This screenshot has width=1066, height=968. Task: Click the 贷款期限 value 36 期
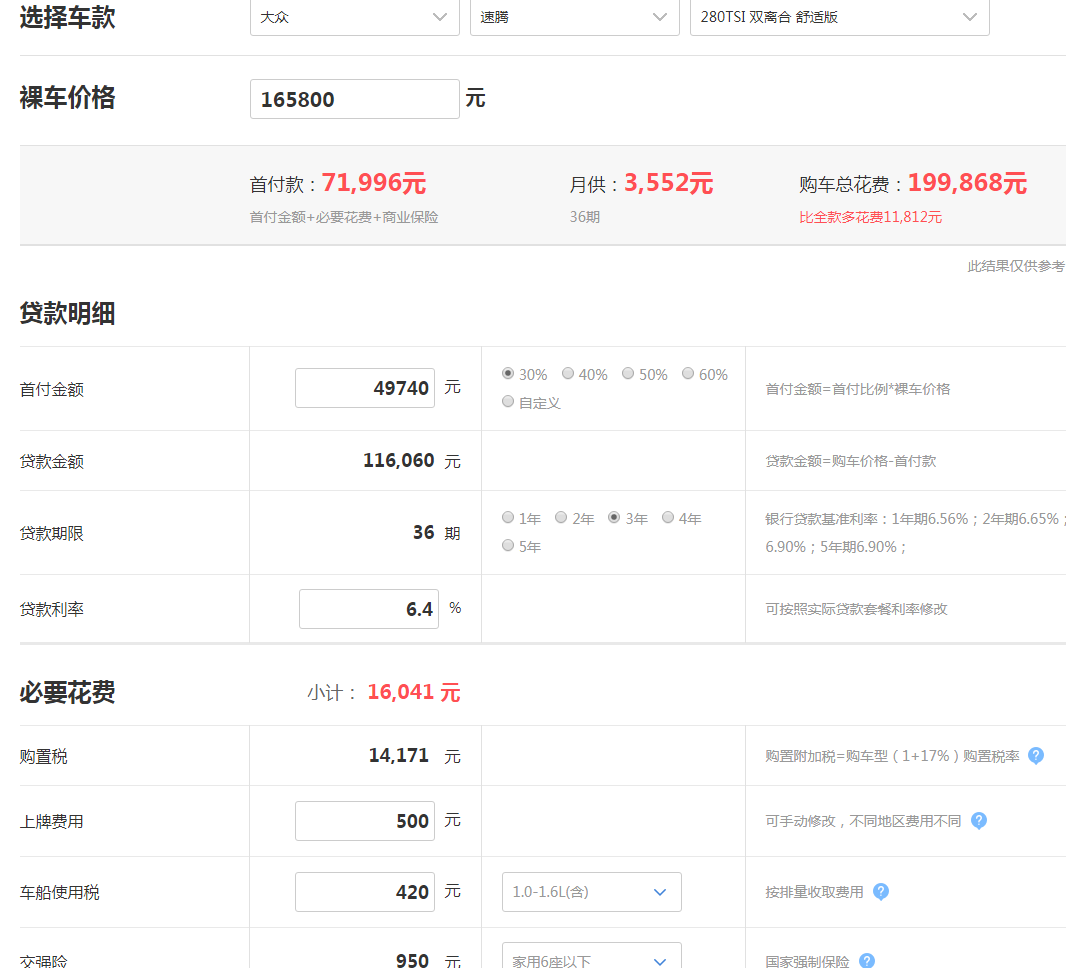tap(436, 532)
